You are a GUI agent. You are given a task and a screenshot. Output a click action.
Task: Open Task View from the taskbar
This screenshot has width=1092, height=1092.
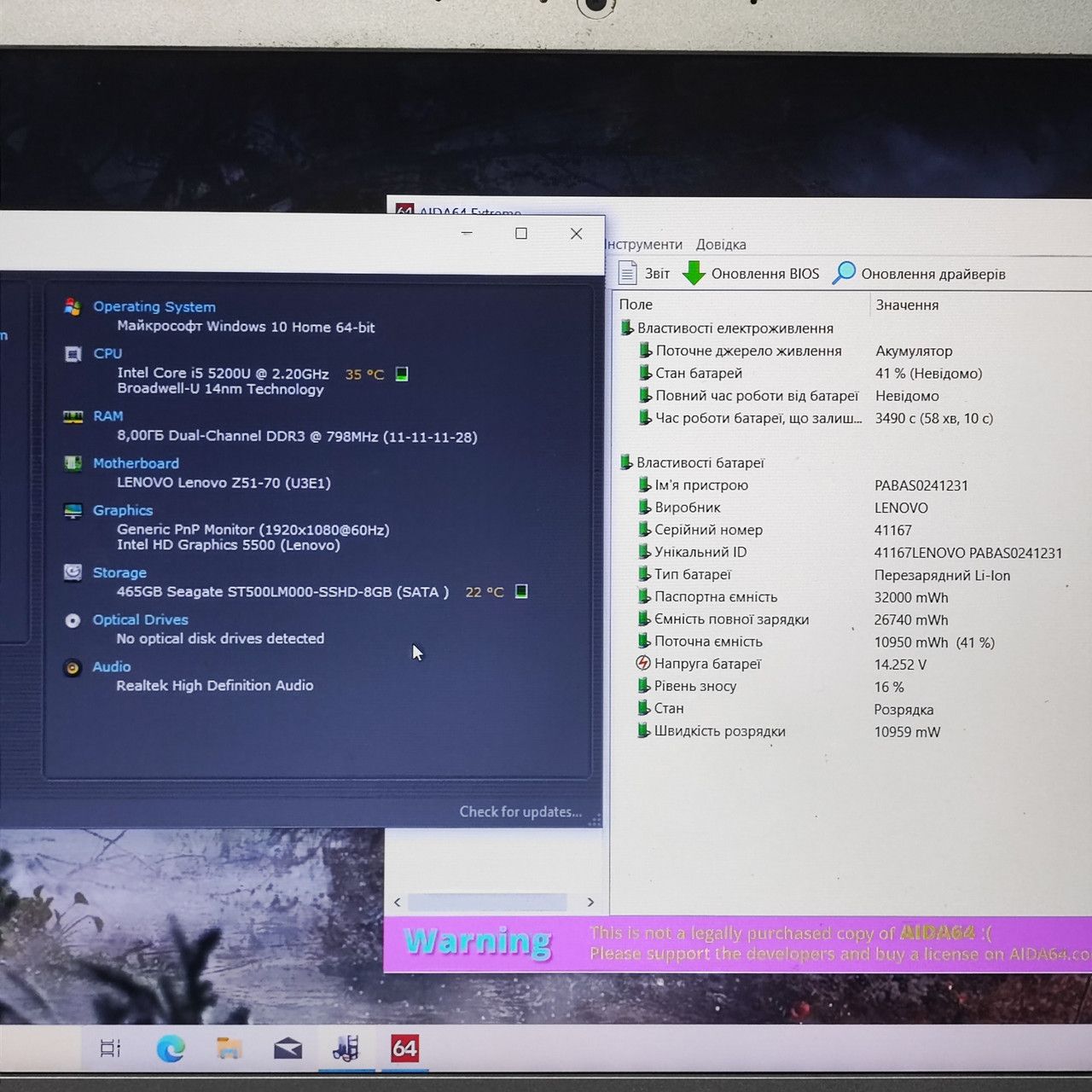pyautogui.click(x=111, y=1048)
